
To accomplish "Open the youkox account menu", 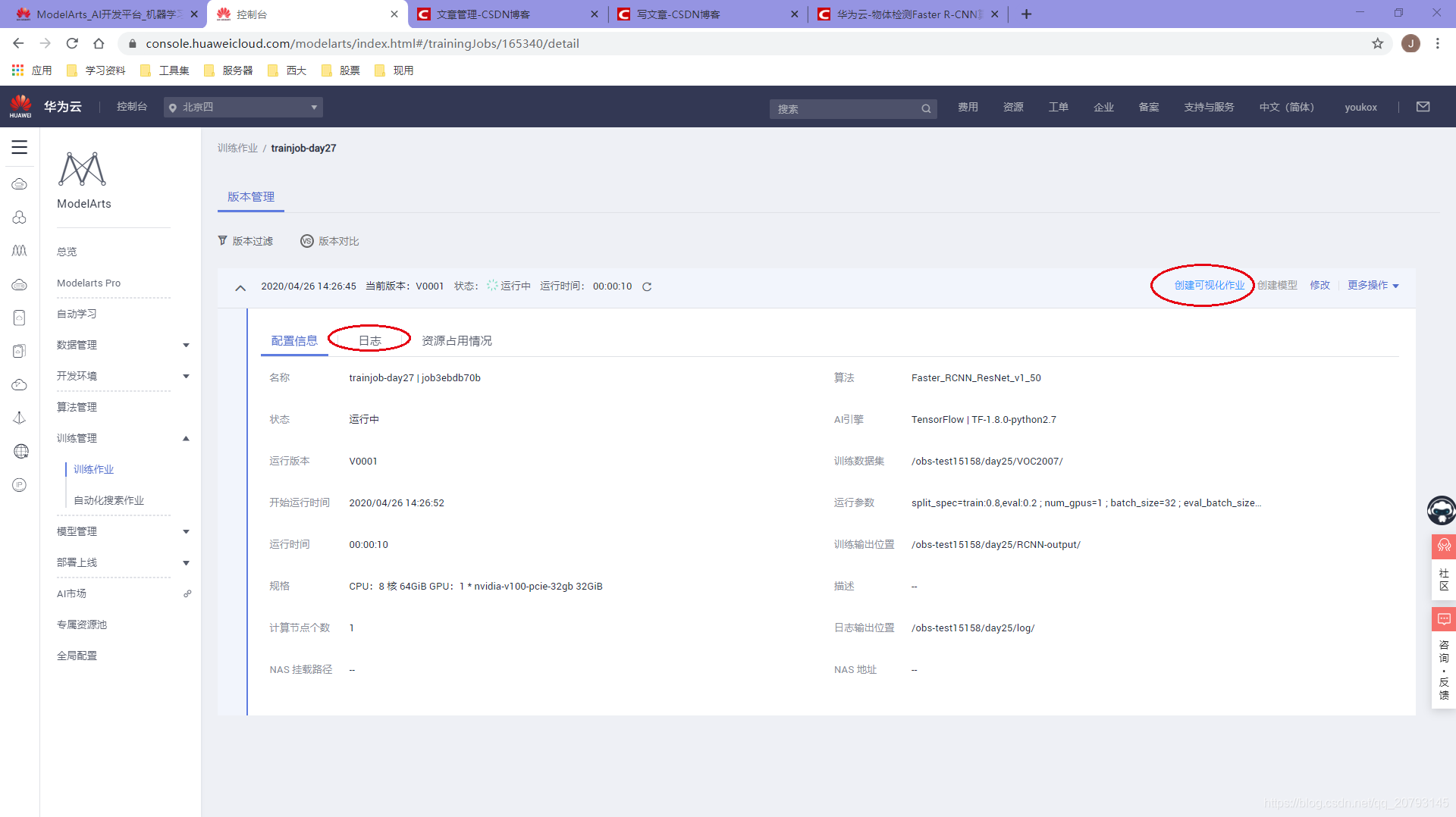I will point(1360,107).
